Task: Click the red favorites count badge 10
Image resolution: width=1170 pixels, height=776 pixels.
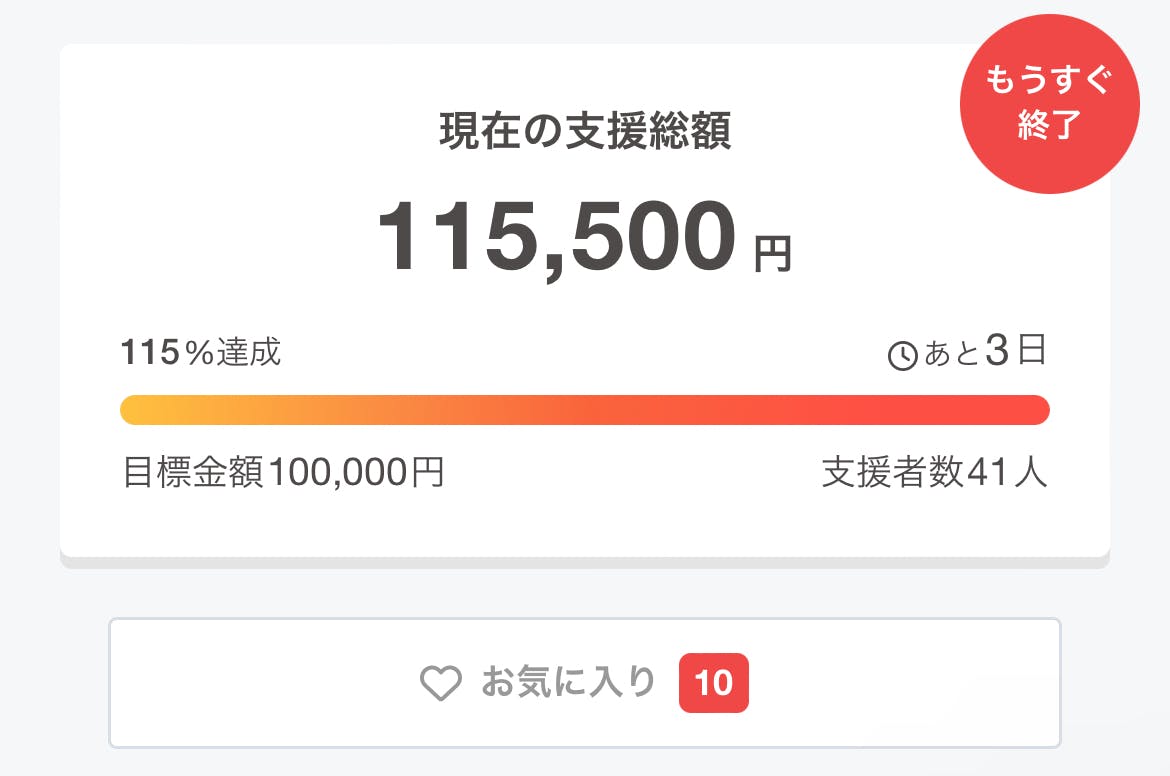Action: point(713,684)
